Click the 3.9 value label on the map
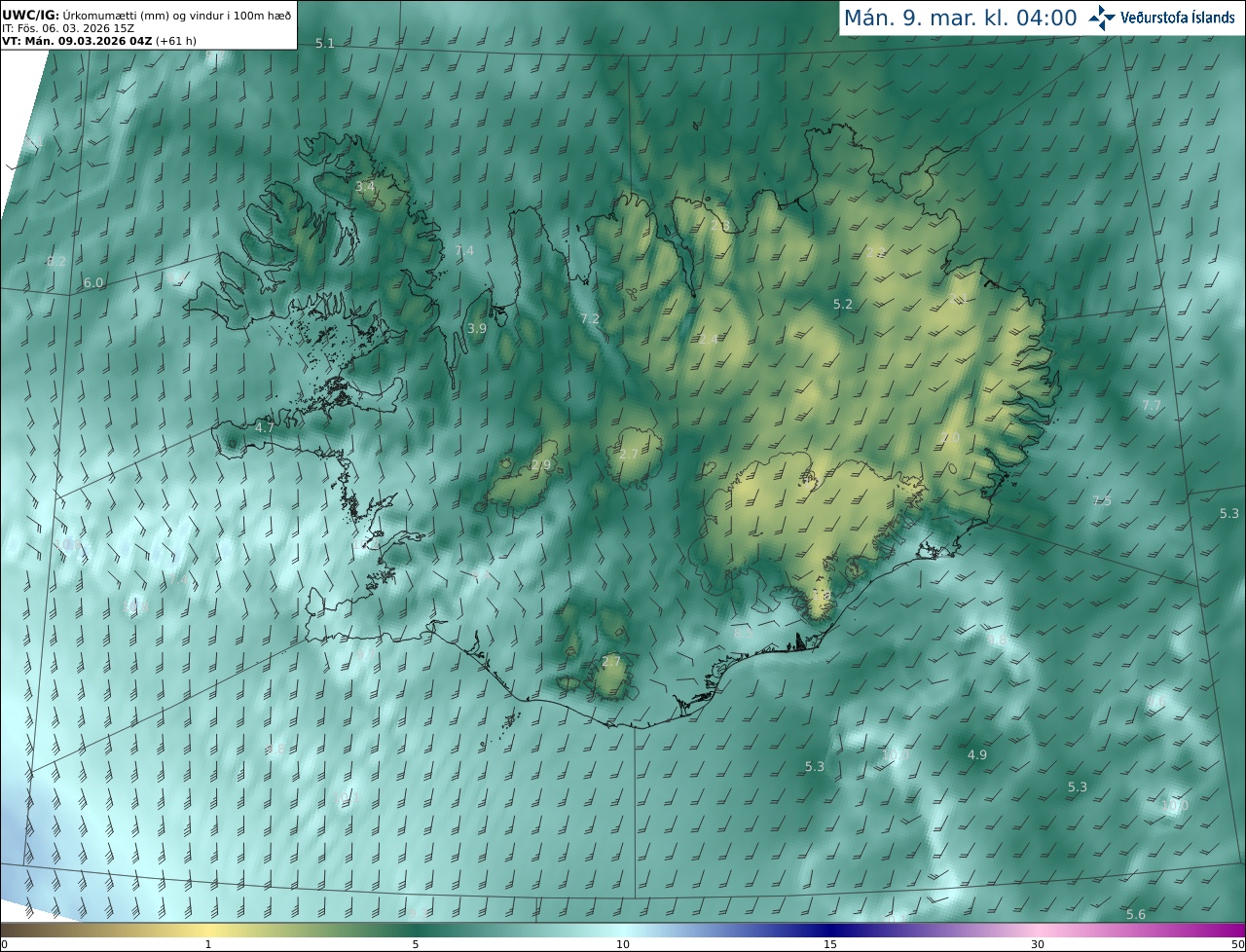1246x952 pixels. pyautogui.click(x=477, y=329)
